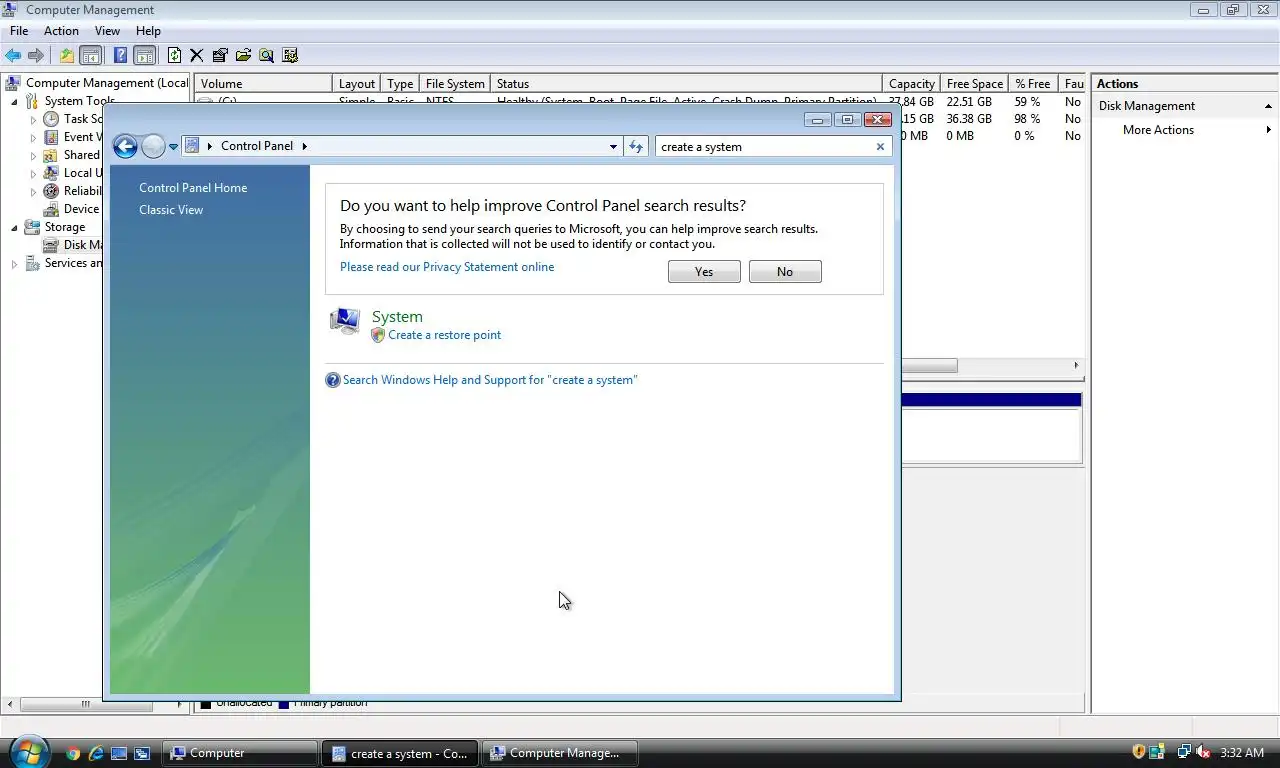Expand the Task Scheduler tree node arrow

click(x=33, y=119)
